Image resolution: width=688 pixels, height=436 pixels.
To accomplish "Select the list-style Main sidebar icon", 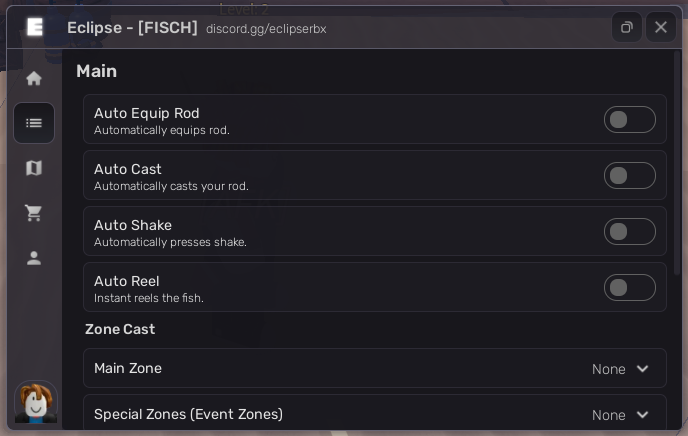I will coord(34,123).
